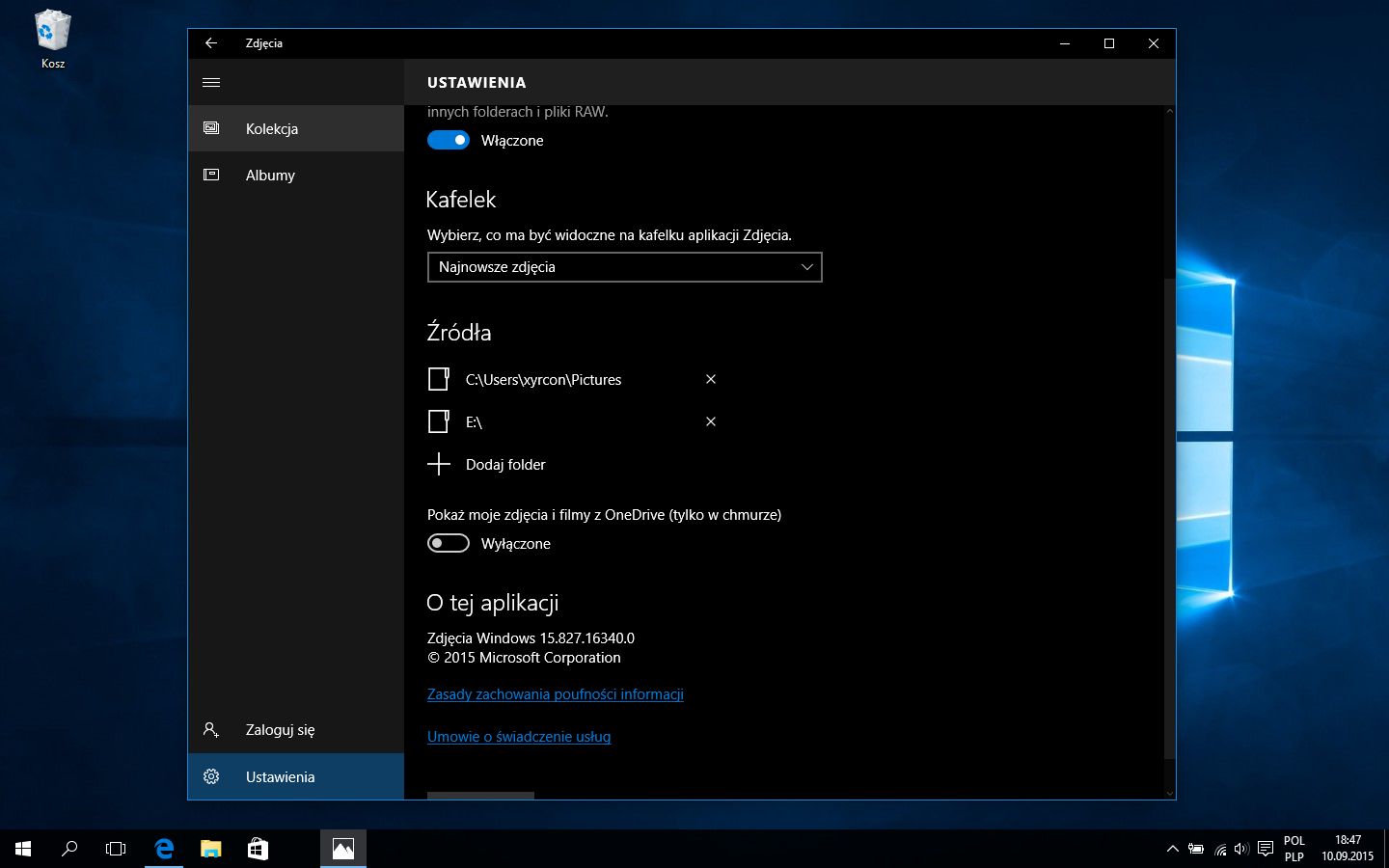Close the Zdjęcia window
Screen dimensions: 1389x868
click(1154, 43)
